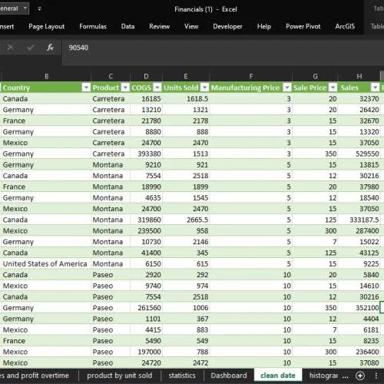The height and width of the screenshot is (384, 384).
Task: Click the Sales cell 529550
Action: tap(359, 154)
